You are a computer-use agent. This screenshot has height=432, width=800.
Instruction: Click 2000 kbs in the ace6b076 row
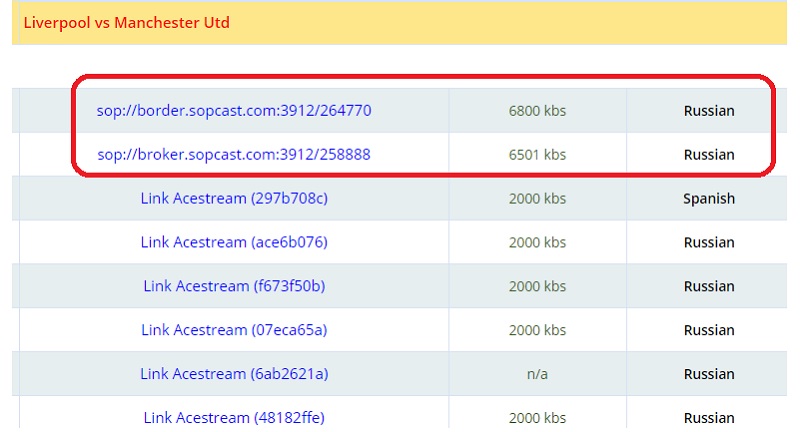pyautogui.click(x=537, y=242)
